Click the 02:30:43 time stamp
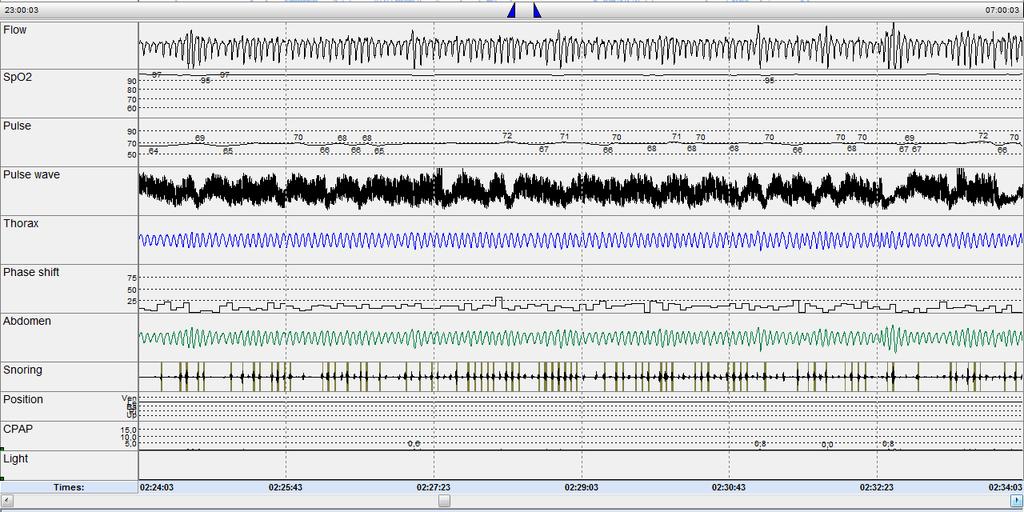 tap(729, 487)
